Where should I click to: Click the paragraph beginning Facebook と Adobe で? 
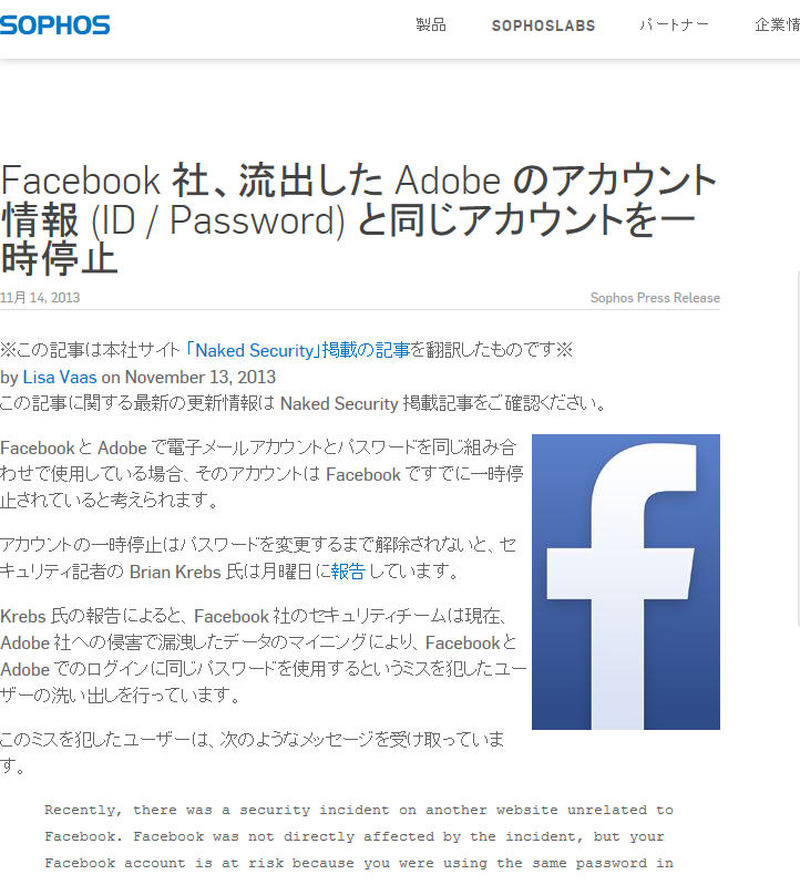click(x=260, y=474)
